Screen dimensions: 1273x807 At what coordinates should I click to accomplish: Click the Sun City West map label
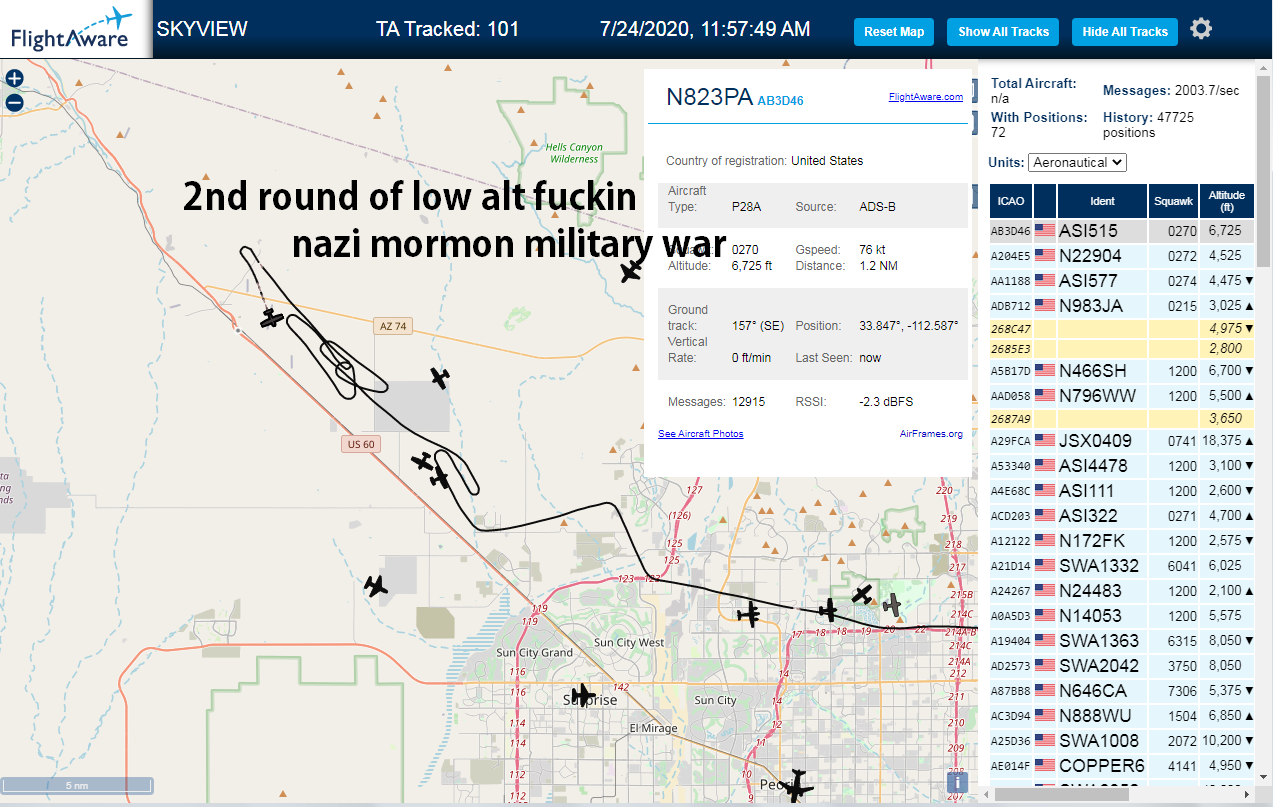pyautogui.click(x=629, y=642)
